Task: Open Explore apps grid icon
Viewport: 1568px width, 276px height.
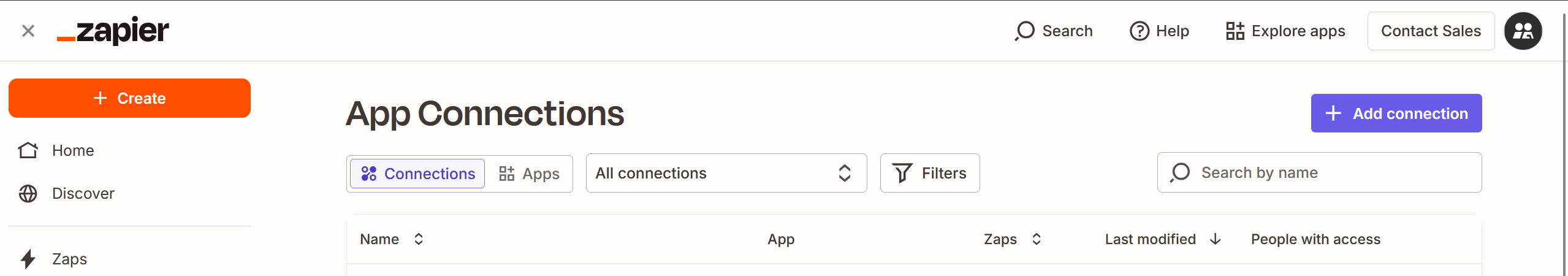Action: point(1235,31)
